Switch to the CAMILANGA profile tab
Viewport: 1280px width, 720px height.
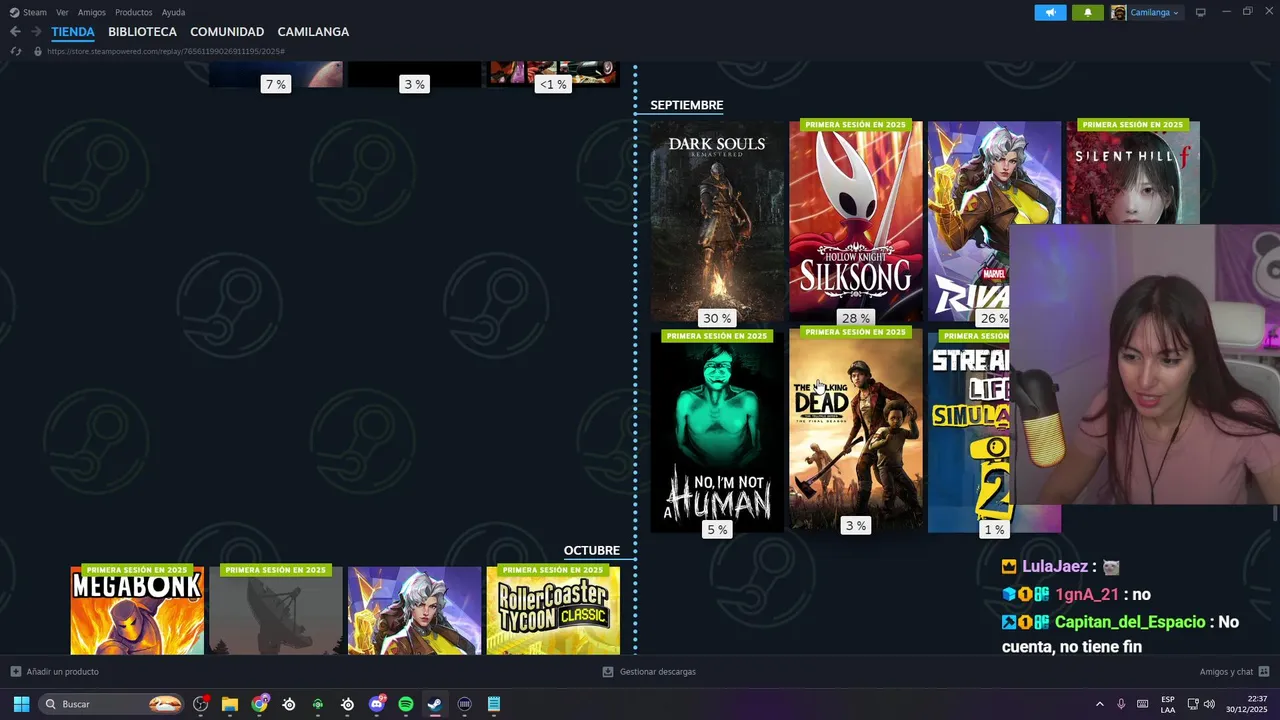pos(313,32)
